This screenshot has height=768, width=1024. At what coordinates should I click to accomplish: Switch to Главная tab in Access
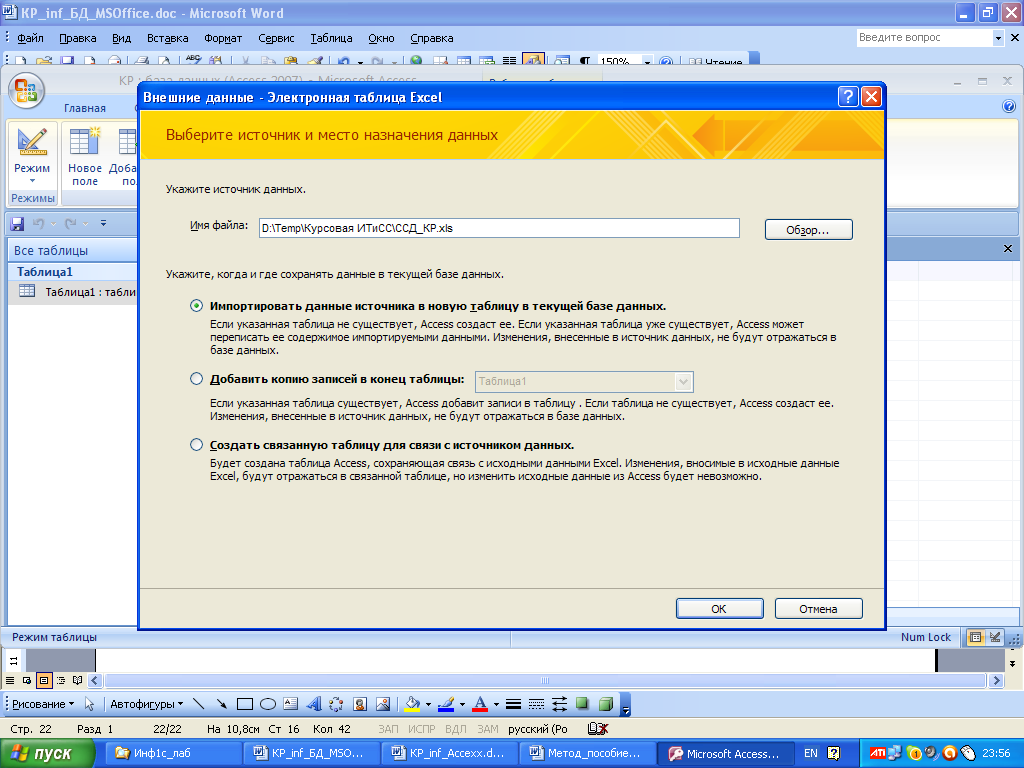pyautogui.click(x=85, y=108)
